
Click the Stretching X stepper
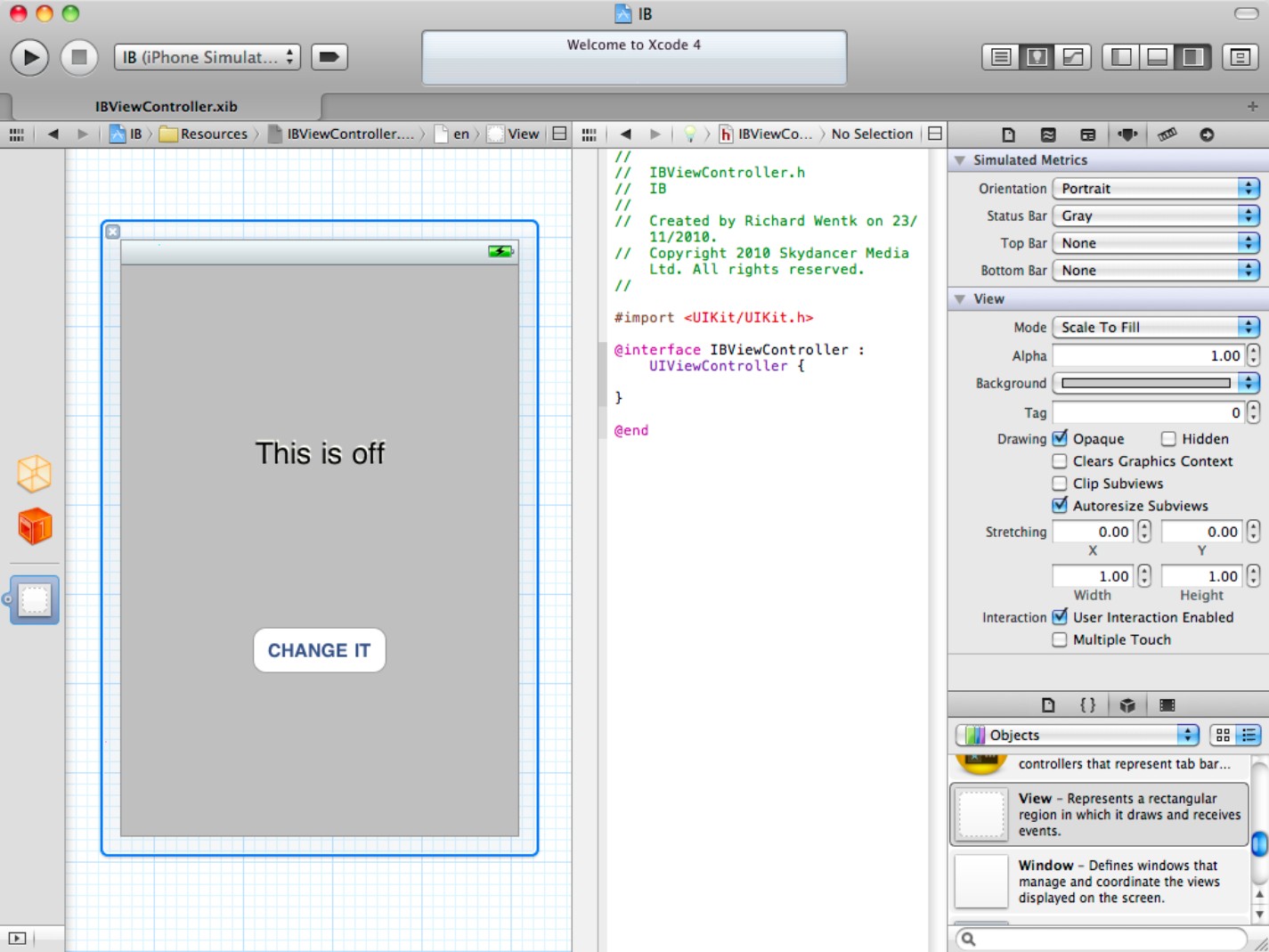(x=1144, y=532)
